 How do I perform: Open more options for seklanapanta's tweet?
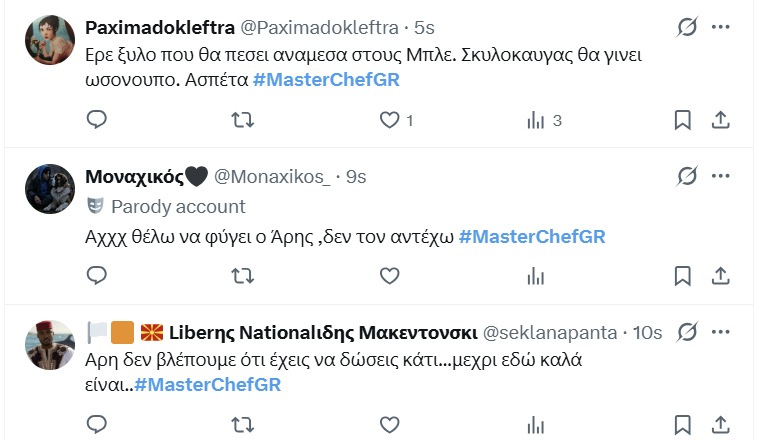tap(721, 331)
